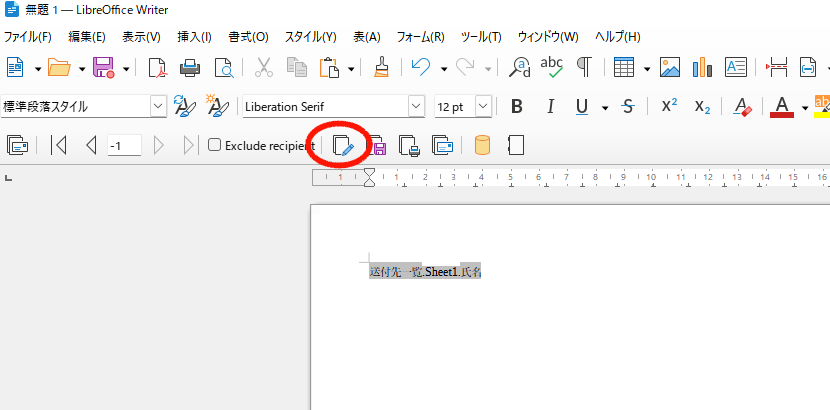This screenshot has height=410, width=830.
Task: Click the Edit Individual Documents mail merge icon
Action: tap(343, 146)
